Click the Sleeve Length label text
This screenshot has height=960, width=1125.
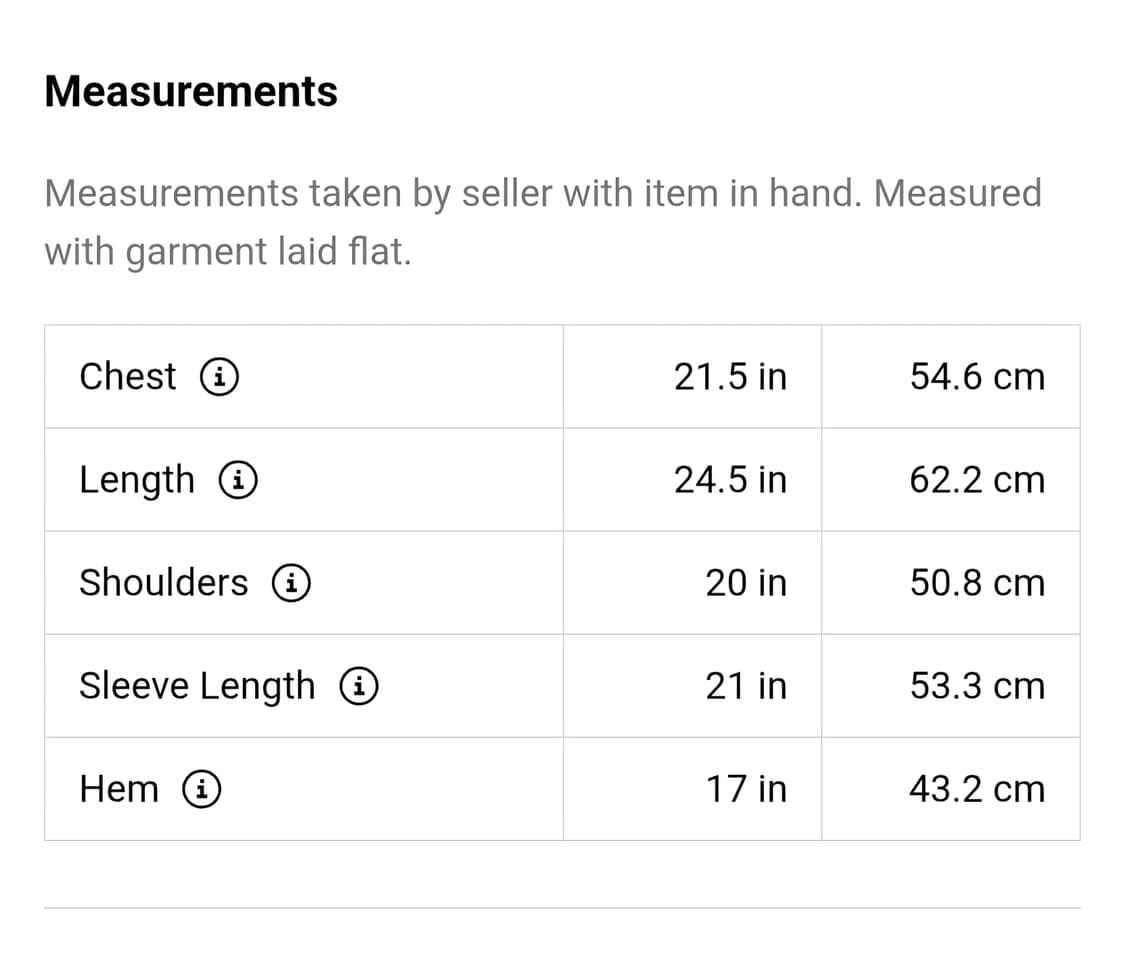(197, 686)
